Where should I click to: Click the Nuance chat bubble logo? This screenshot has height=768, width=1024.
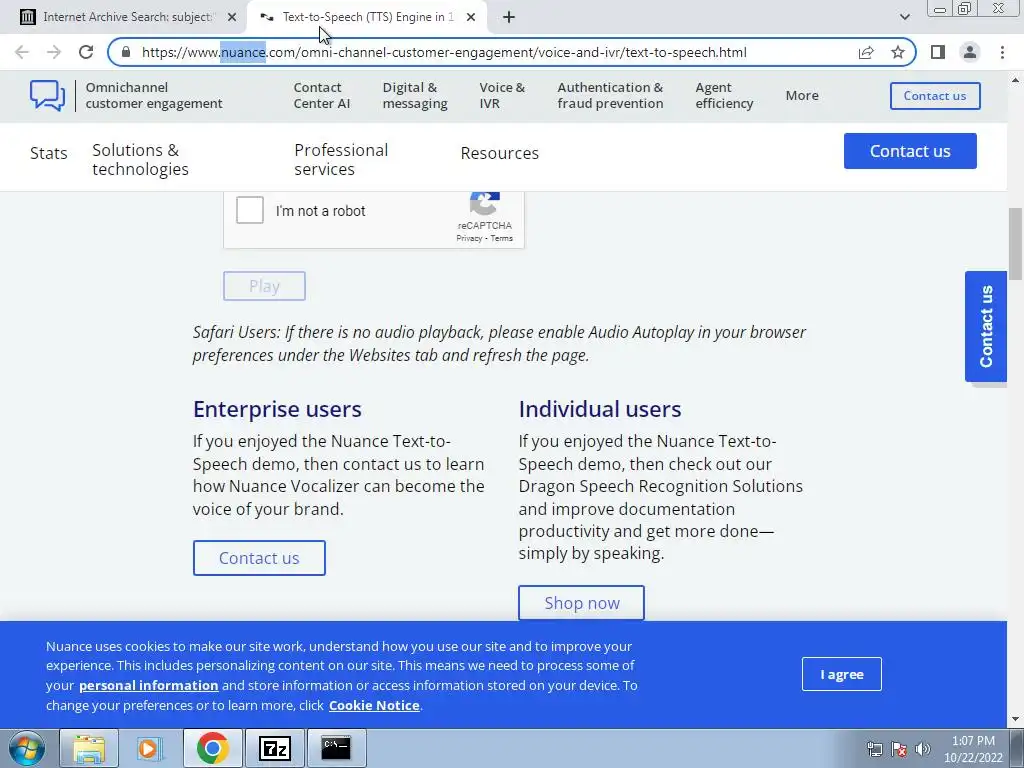(x=47, y=95)
